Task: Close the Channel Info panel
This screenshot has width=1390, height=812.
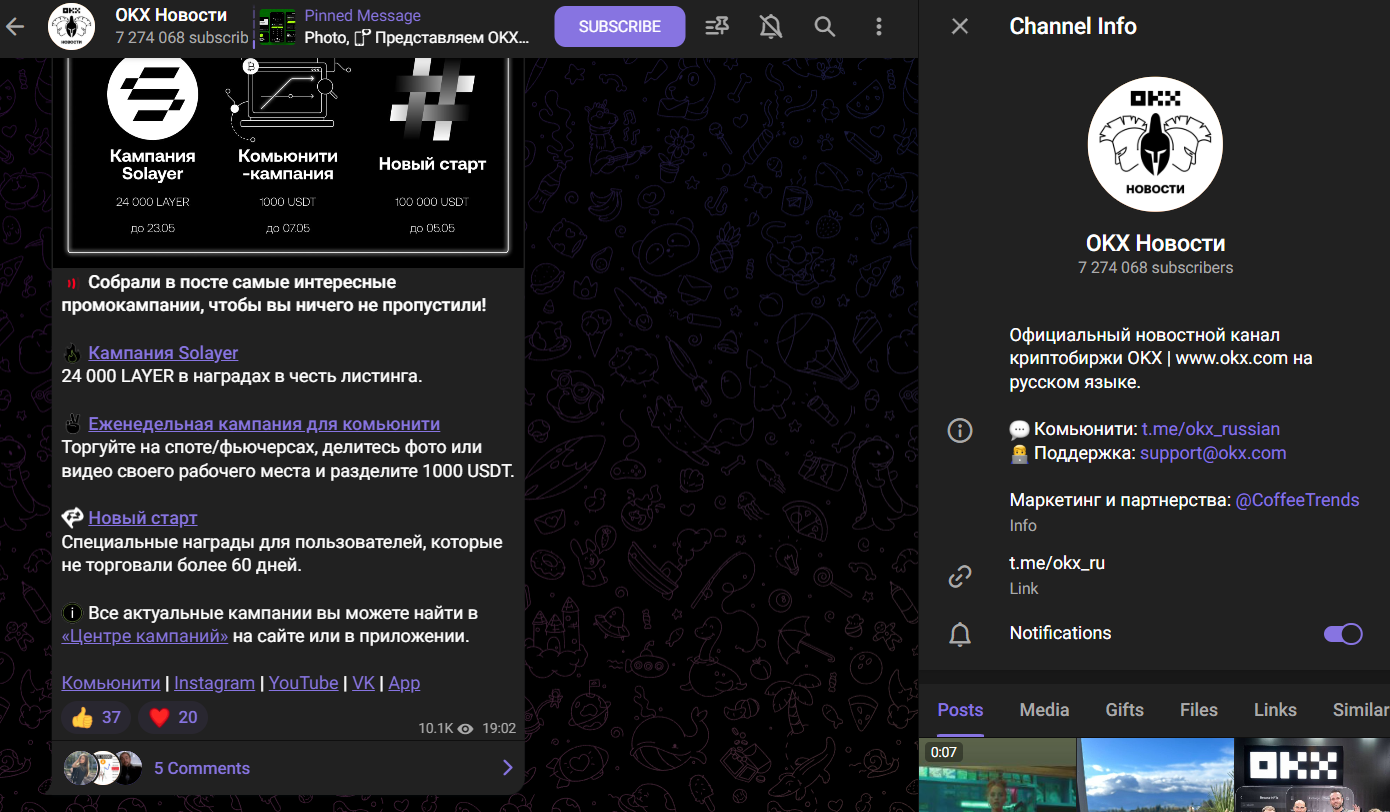Action: (x=960, y=26)
